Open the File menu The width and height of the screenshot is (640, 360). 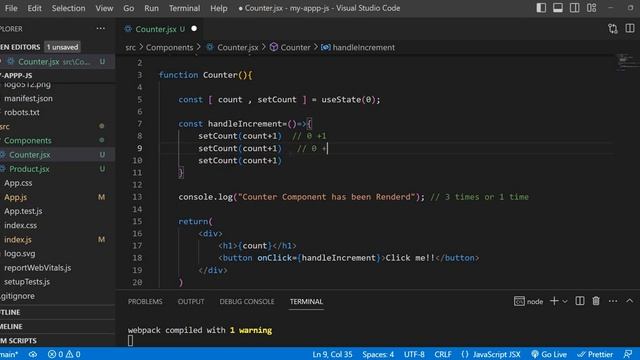11,8
